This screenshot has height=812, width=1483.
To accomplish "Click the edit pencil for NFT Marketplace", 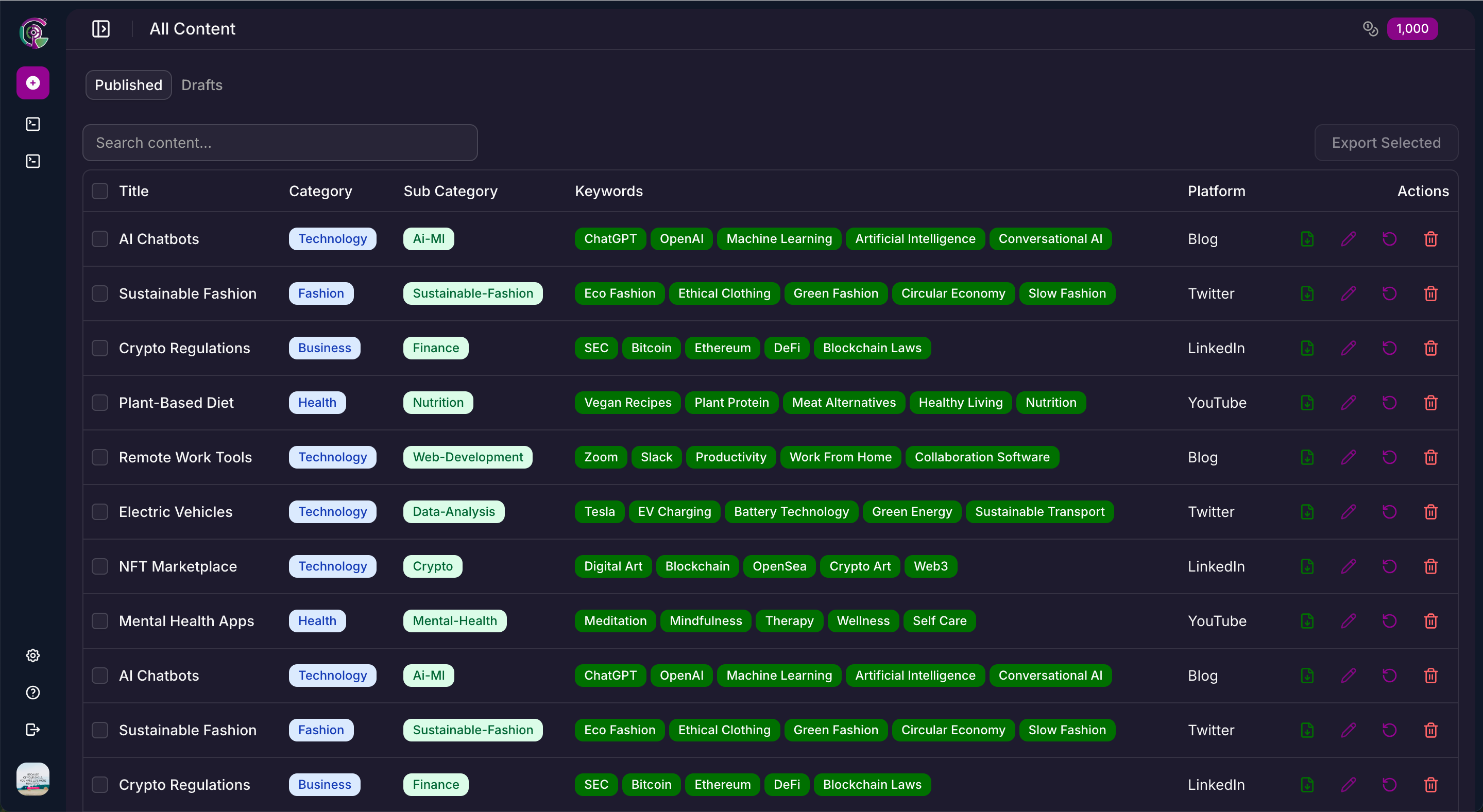I will [1348, 566].
